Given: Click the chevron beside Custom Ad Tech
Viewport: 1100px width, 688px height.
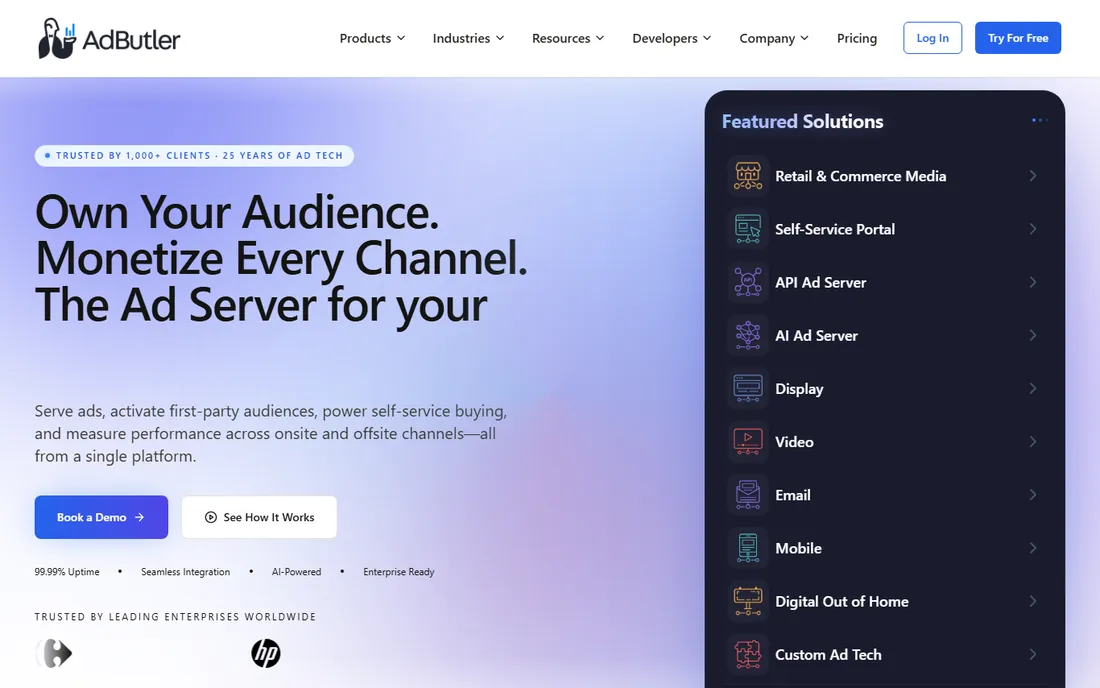Looking at the screenshot, I should coord(1033,654).
